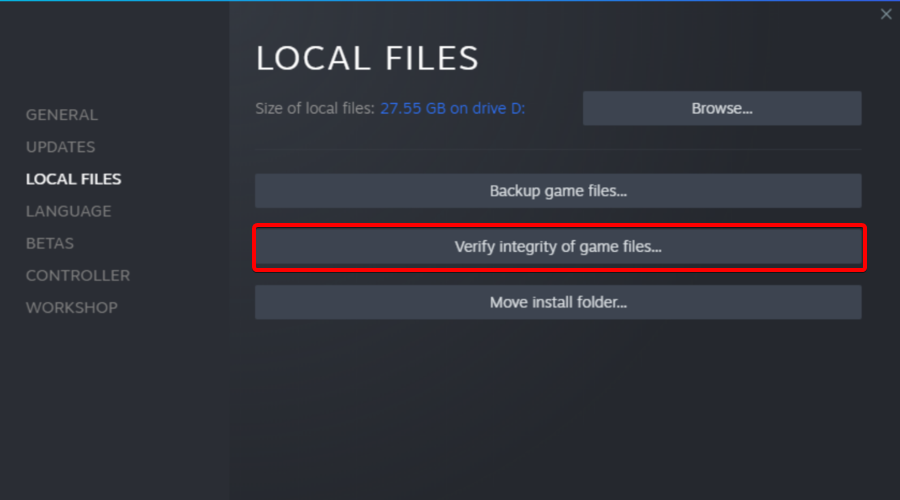The width and height of the screenshot is (900, 500).
Task: Open the Betas section
Action: [x=50, y=243]
